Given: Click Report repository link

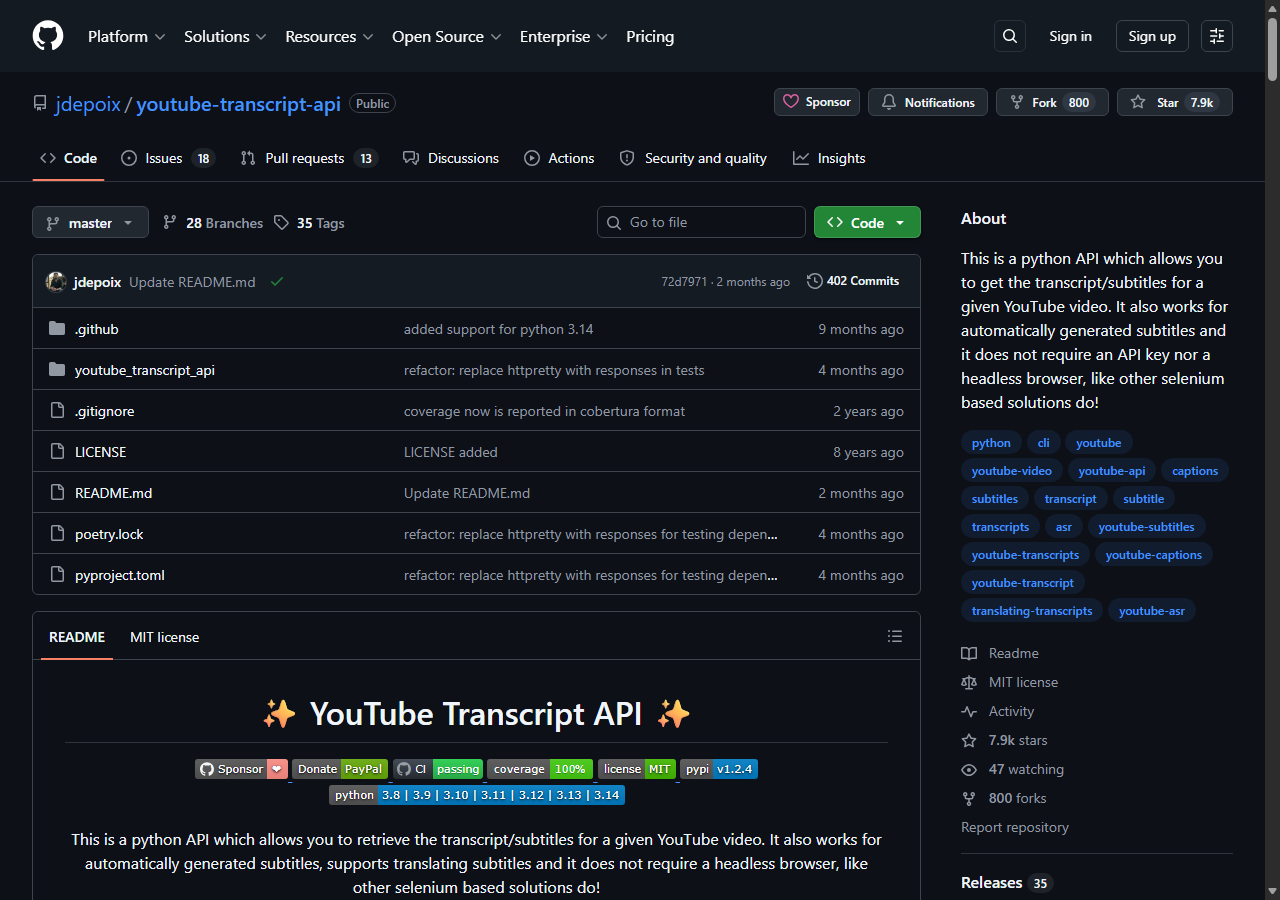Looking at the screenshot, I should click(1015, 827).
